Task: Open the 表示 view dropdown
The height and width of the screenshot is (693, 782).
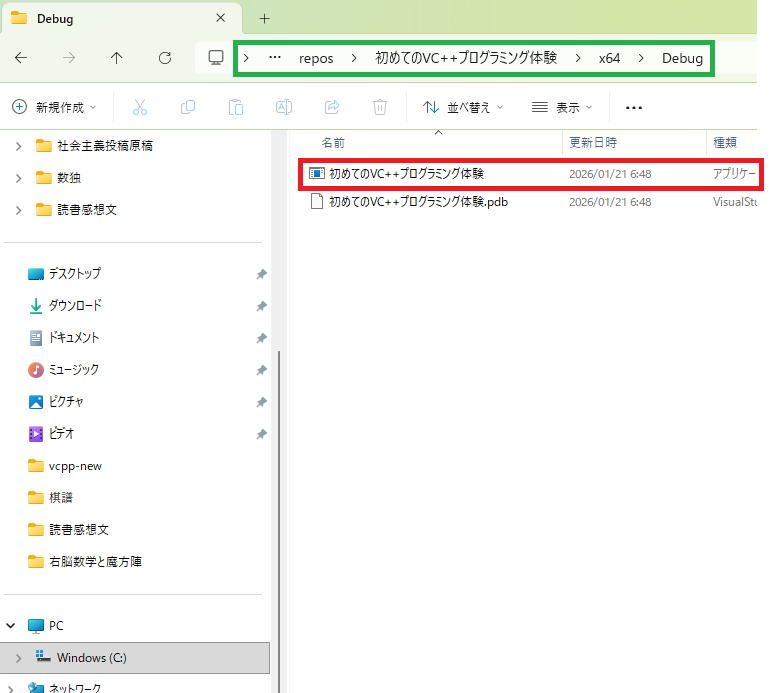Action: 562,107
